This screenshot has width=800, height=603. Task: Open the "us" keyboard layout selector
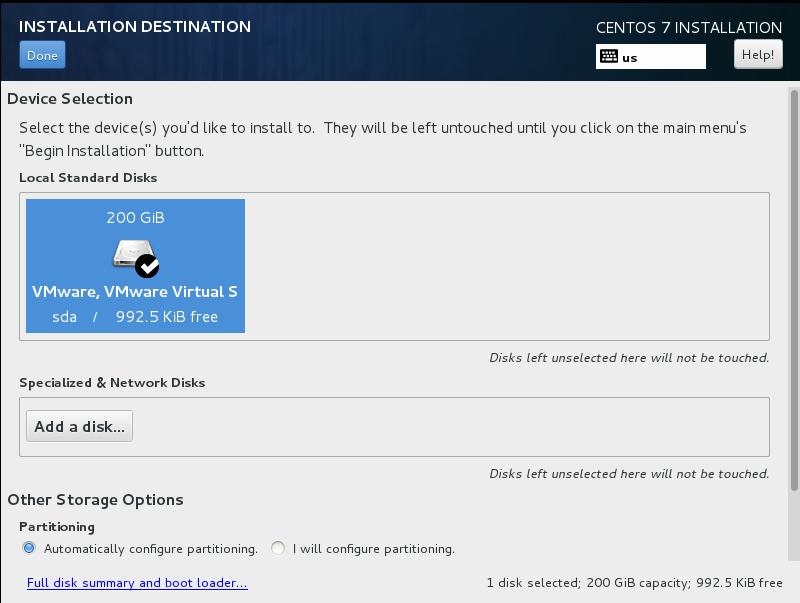coord(655,57)
